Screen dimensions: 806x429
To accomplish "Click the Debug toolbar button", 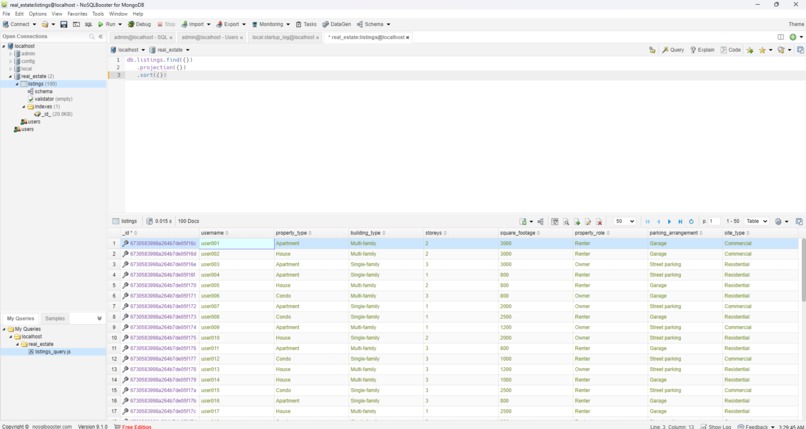I will click(x=139, y=24).
